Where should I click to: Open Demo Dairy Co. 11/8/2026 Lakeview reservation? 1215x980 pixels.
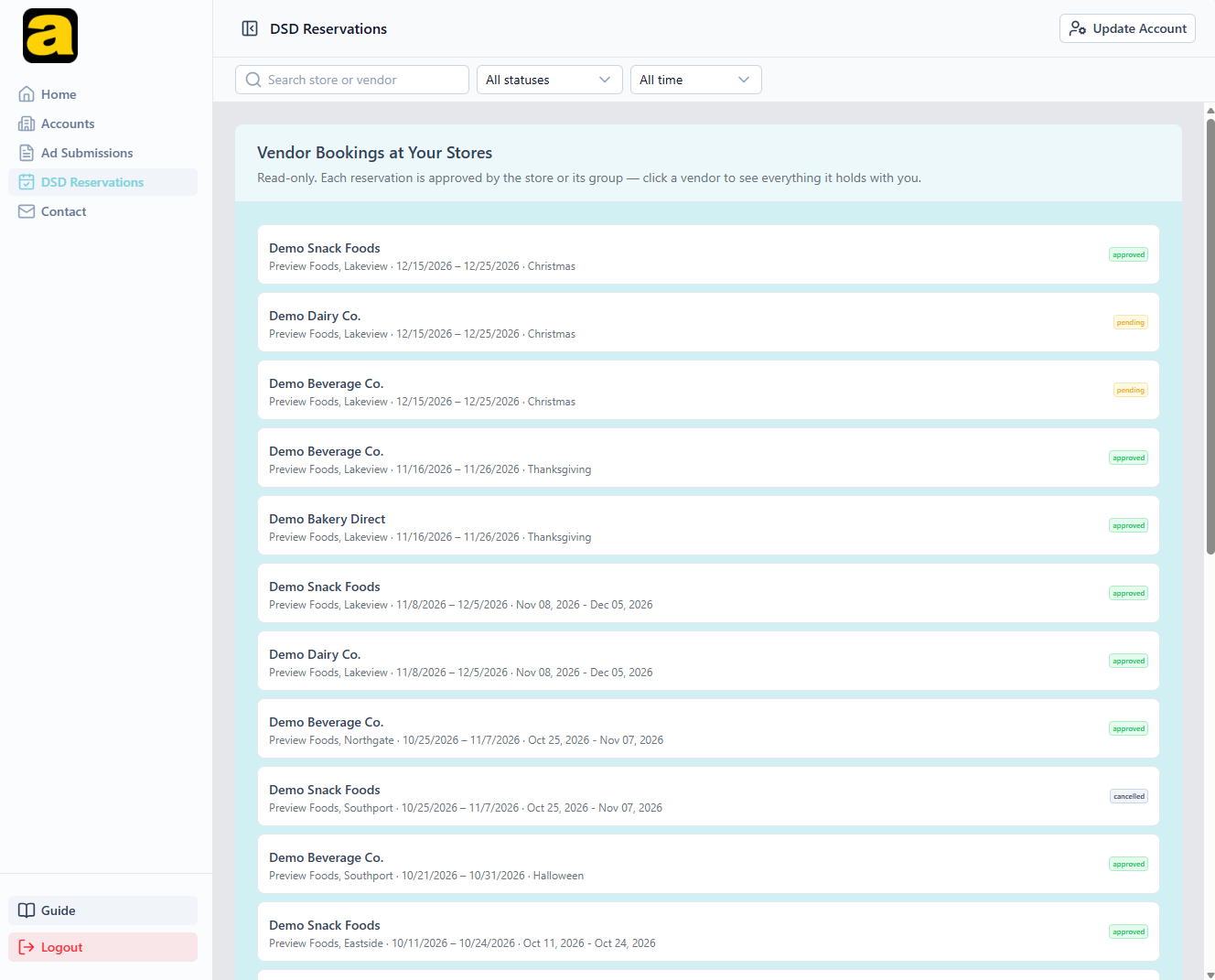[708, 661]
